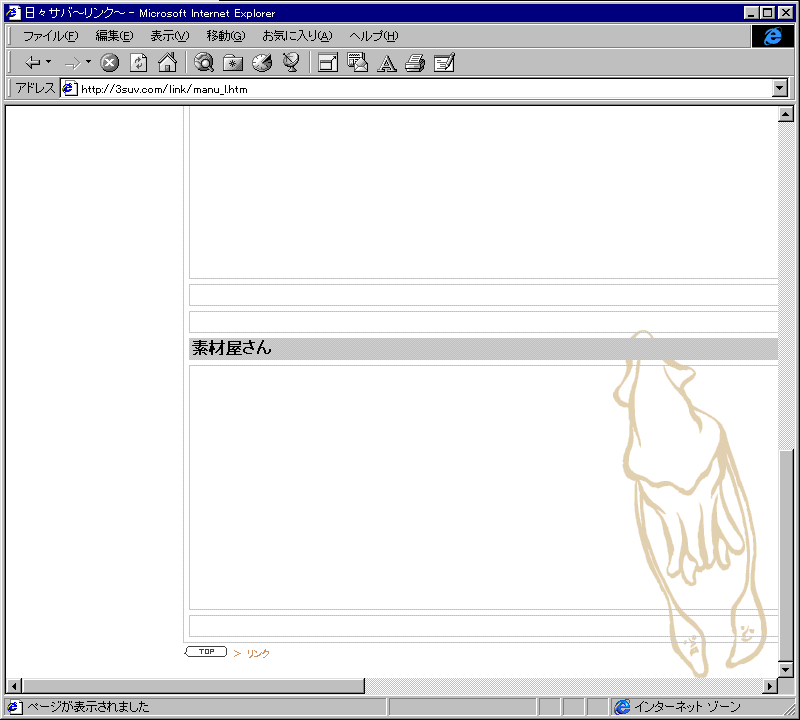Viewport: 800px width, 720px height.
Task: Open the 表示(V) menu
Action: (169, 36)
